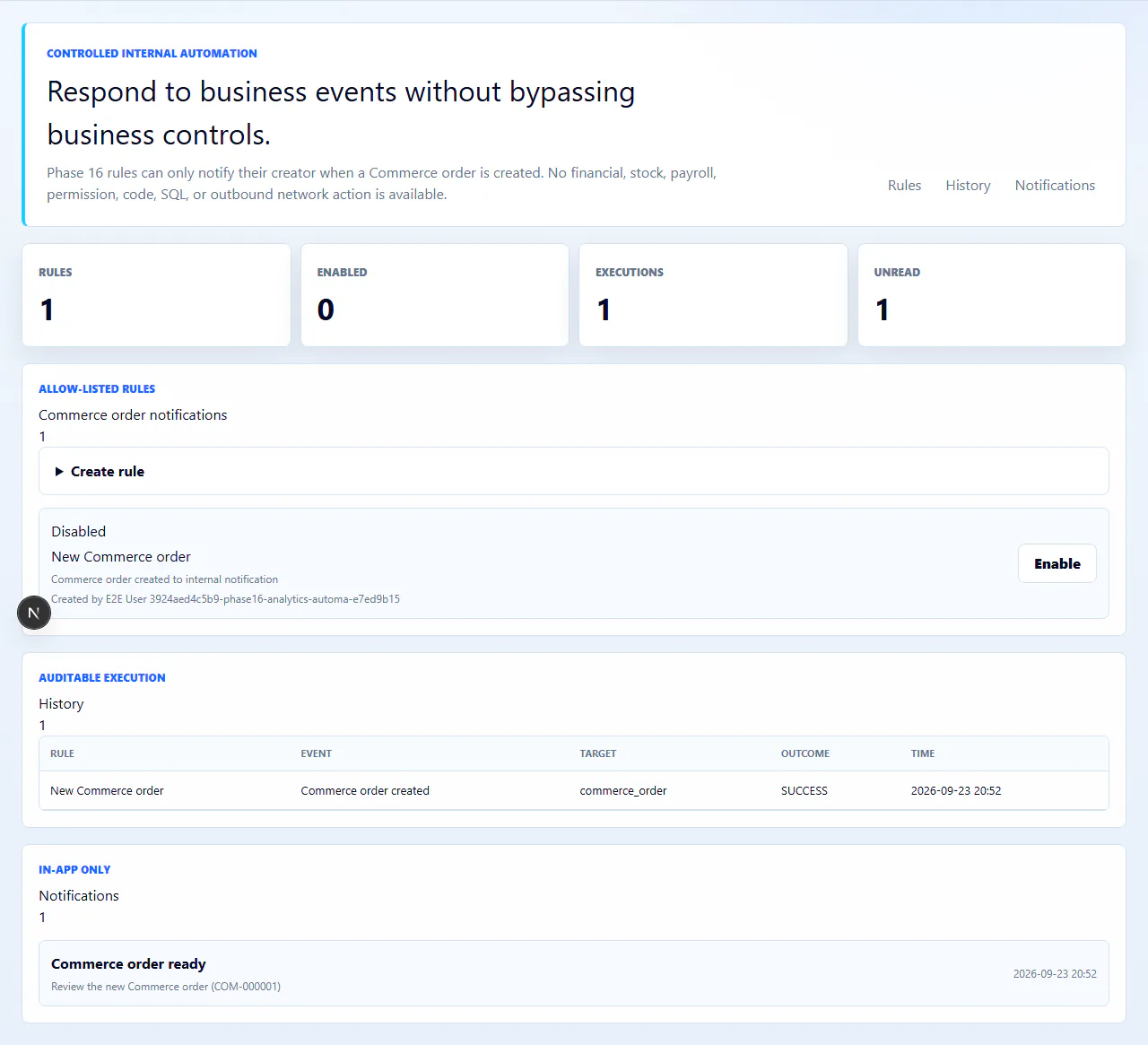This screenshot has width=1148, height=1045.
Task: Click the IN-APP ONLY heading
Action: point(74,870)
